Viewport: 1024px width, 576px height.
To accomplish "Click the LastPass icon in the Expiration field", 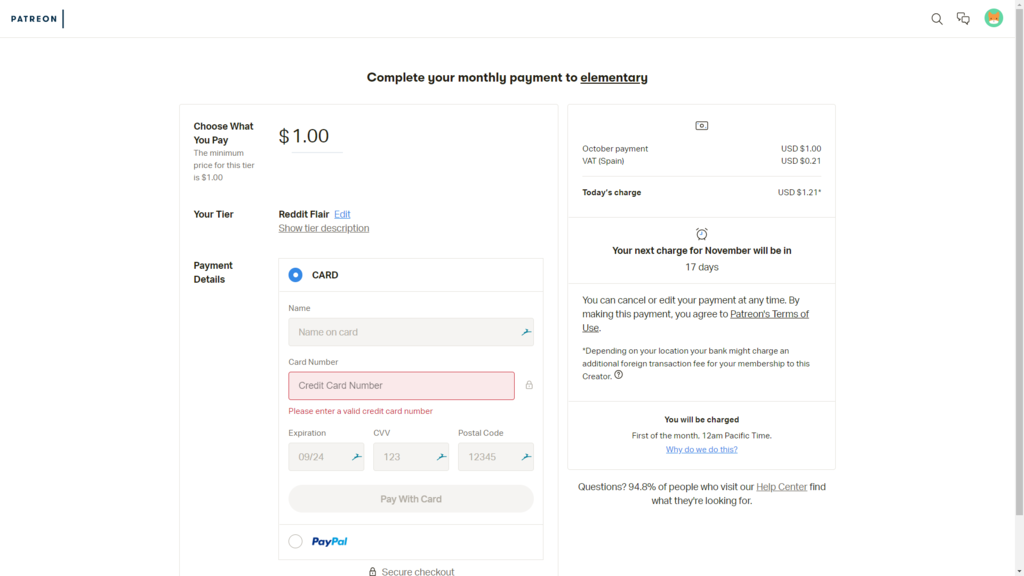I will 356,456.
